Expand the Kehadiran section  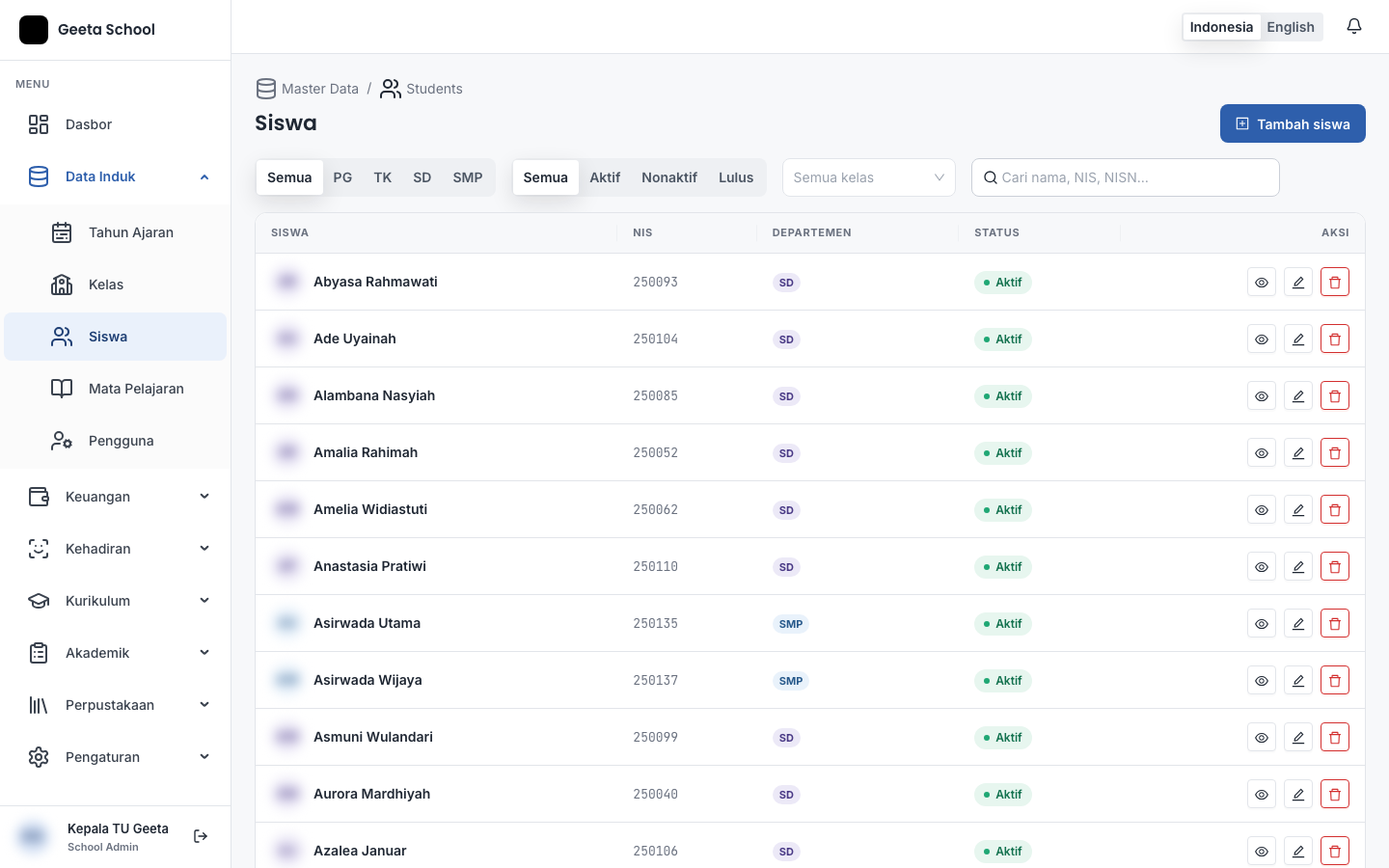(x=116, y=549)
